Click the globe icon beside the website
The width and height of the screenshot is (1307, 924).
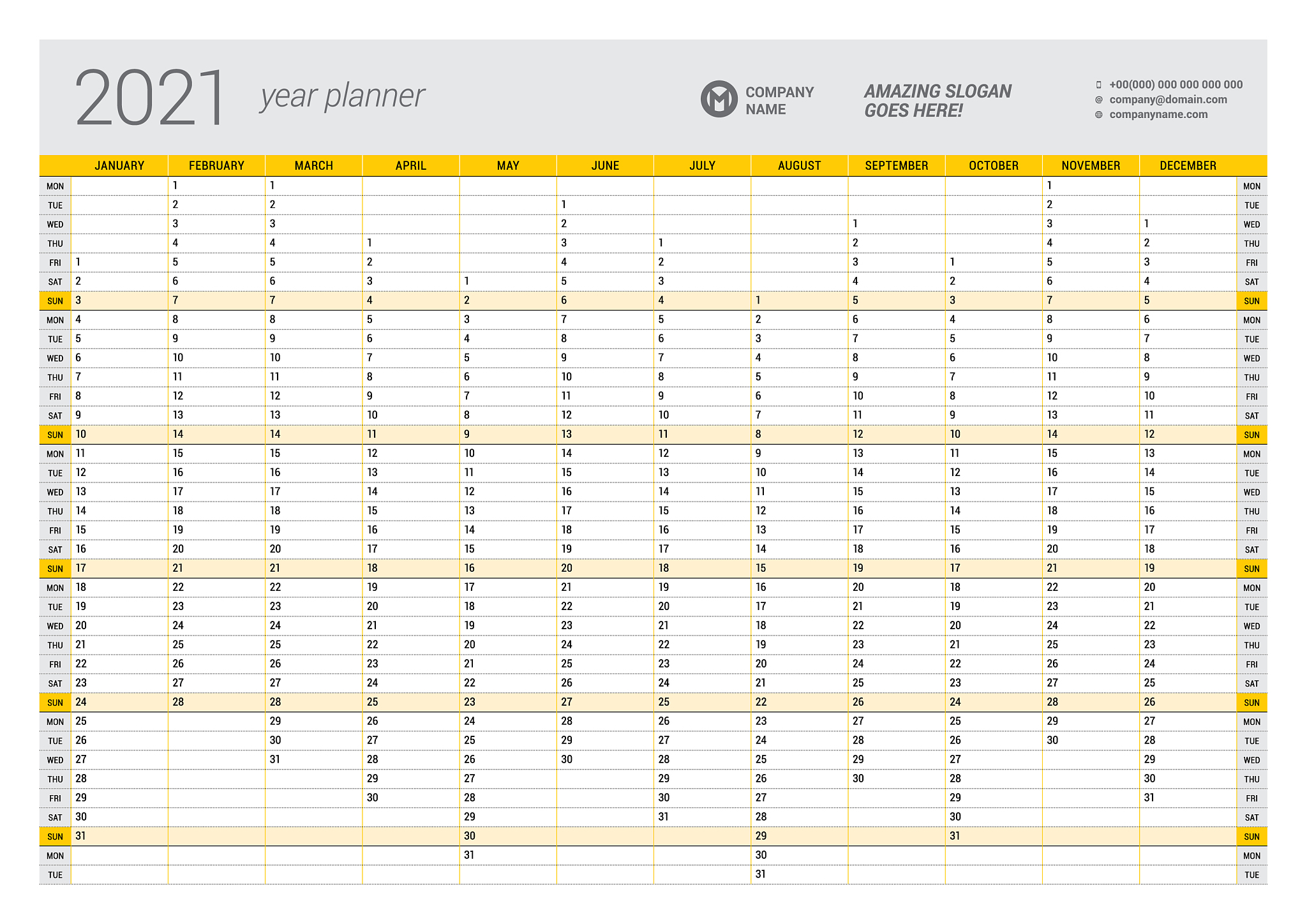(x=1099, y=115)
